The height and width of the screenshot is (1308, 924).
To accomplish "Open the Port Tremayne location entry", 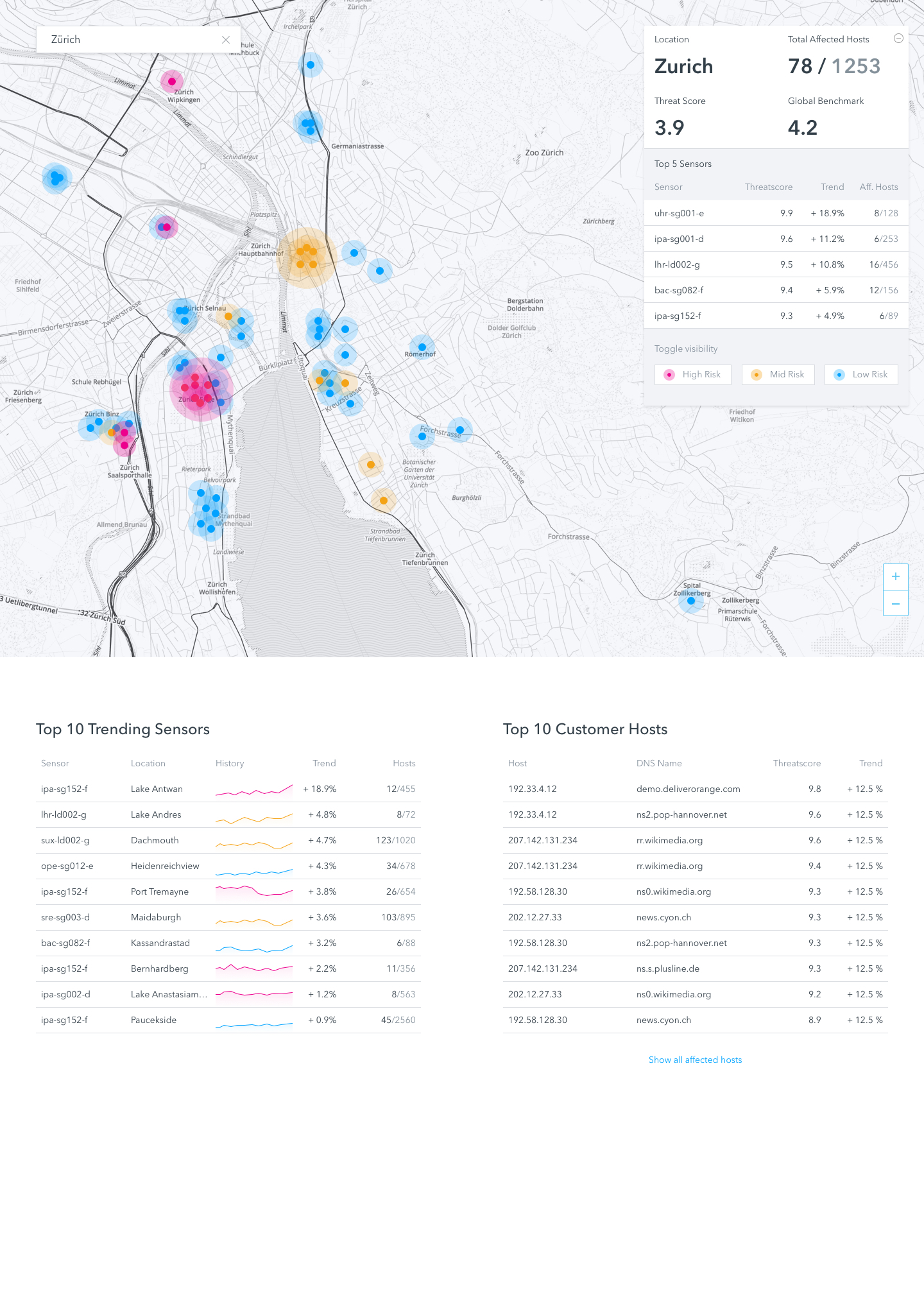I will coord(160,891).
